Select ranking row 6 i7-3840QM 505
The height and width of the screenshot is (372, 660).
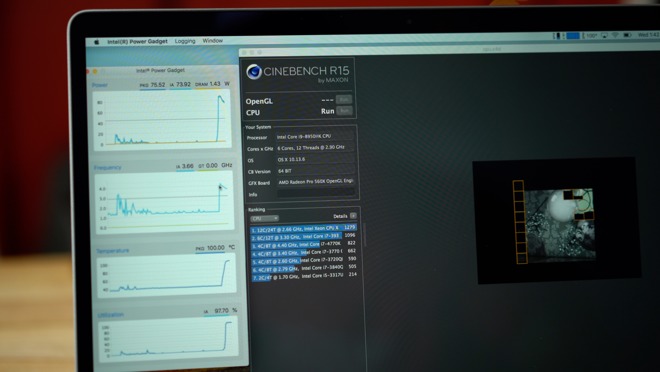coord(304,268)
